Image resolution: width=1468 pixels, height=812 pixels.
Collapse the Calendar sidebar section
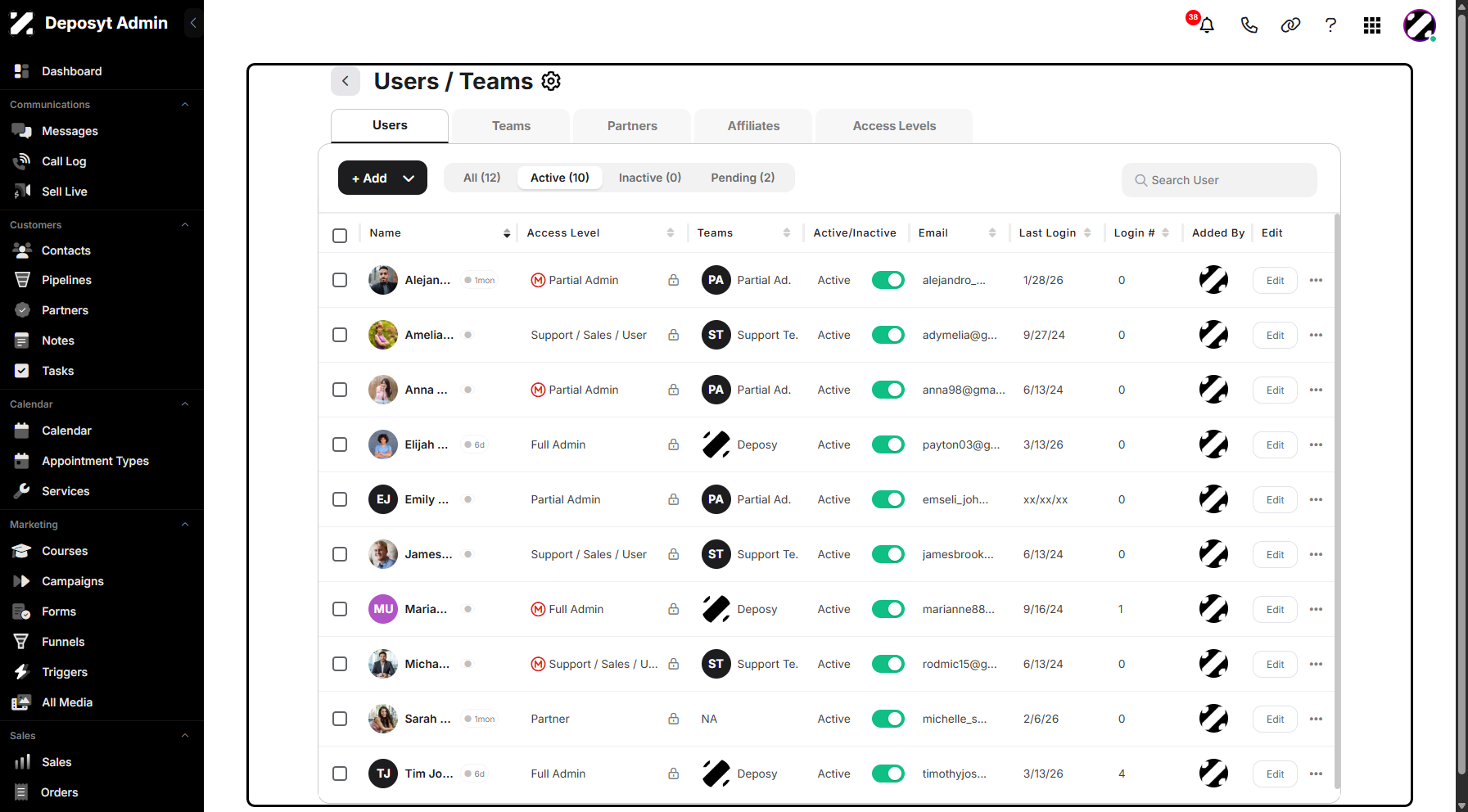[185, 404]
